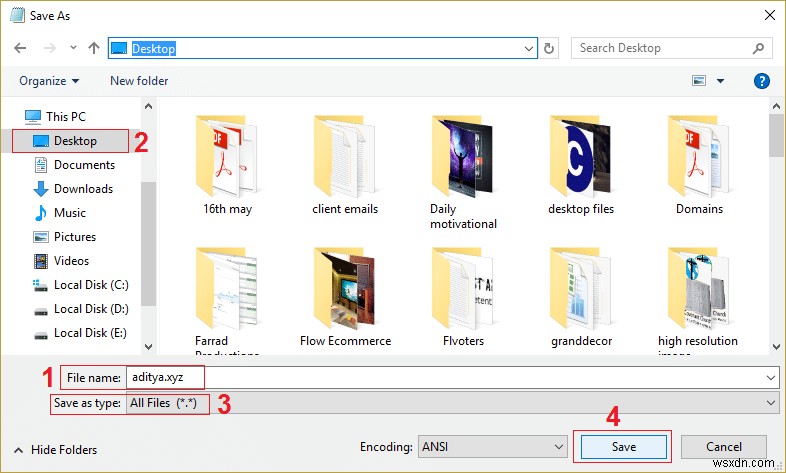Select the client emails folder

tap(345, 166)
